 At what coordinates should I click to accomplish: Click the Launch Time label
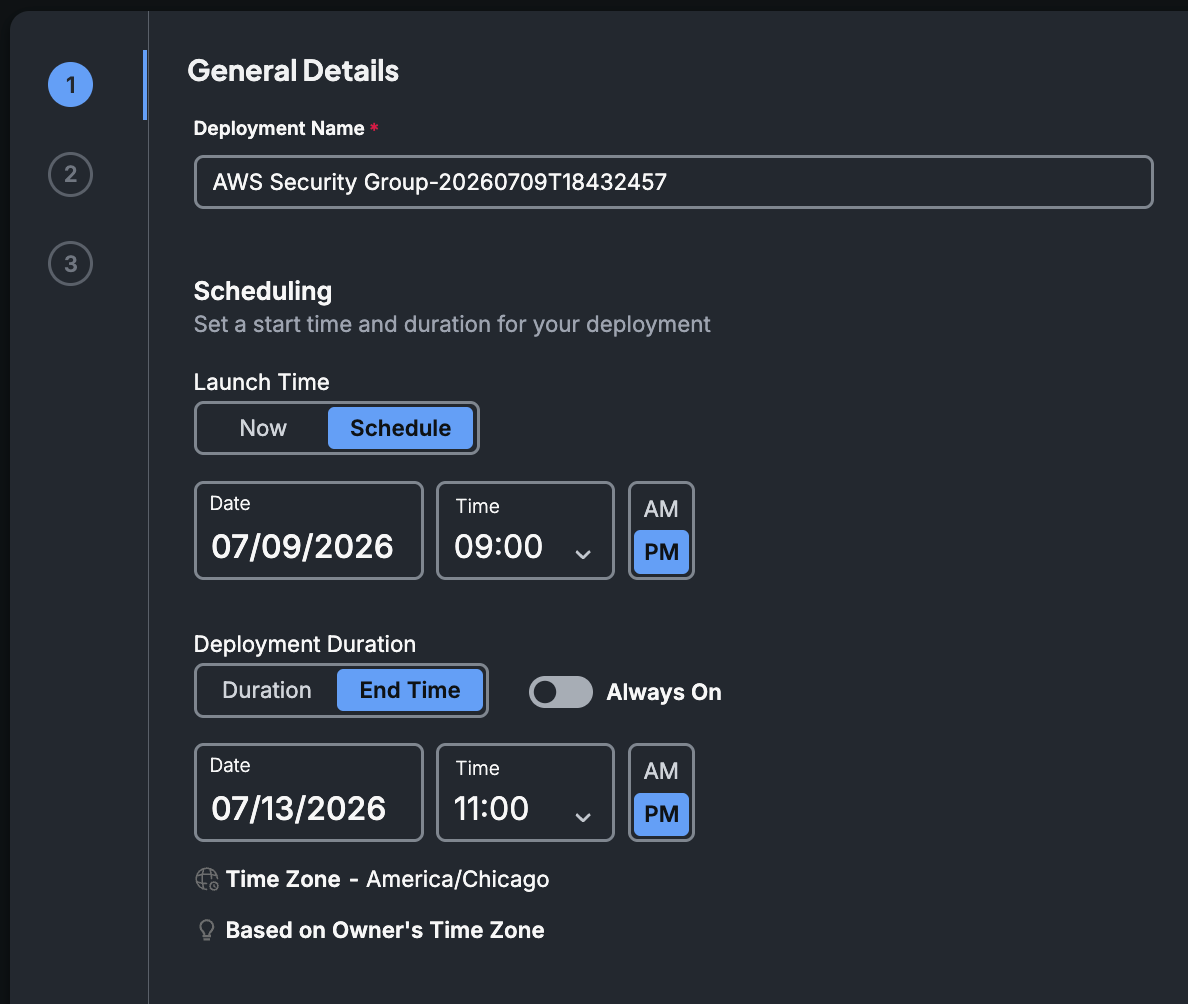point(261,382)
